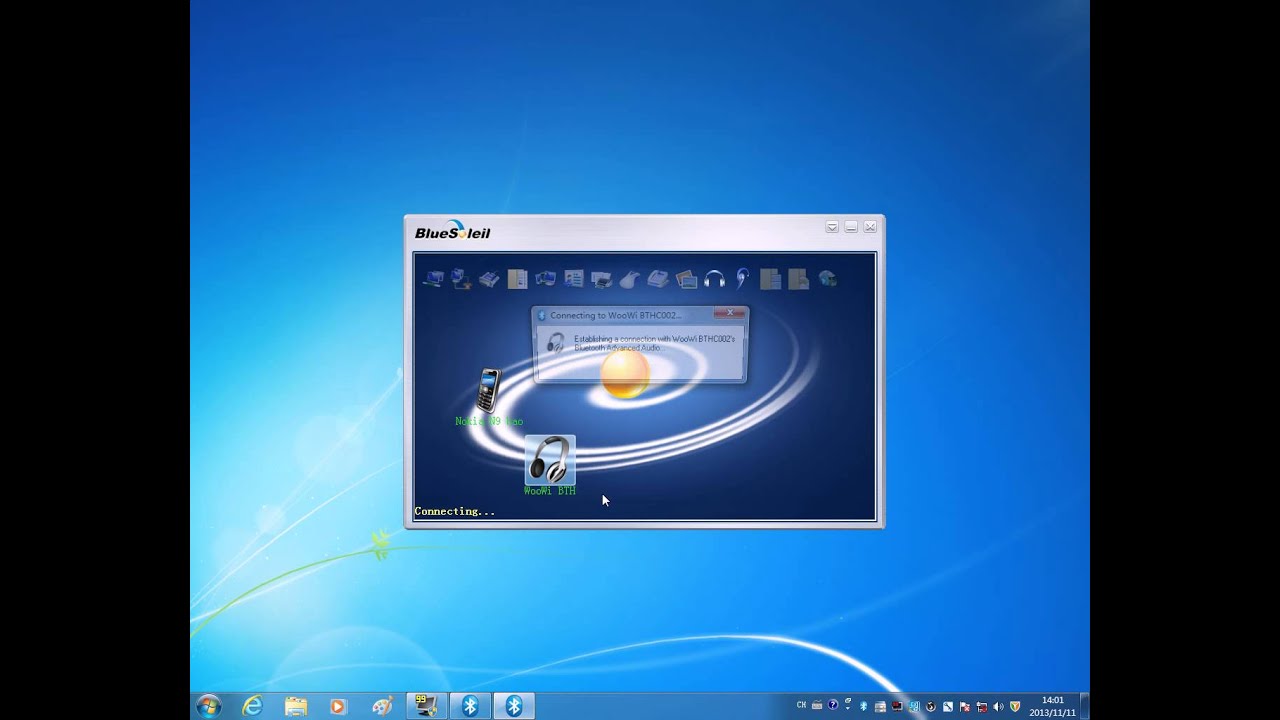Image resolution: width=1280 pixels, height=720 pixels.
Task: Minimize the BlueSoleil window
Action: click(x=851, y=227)
